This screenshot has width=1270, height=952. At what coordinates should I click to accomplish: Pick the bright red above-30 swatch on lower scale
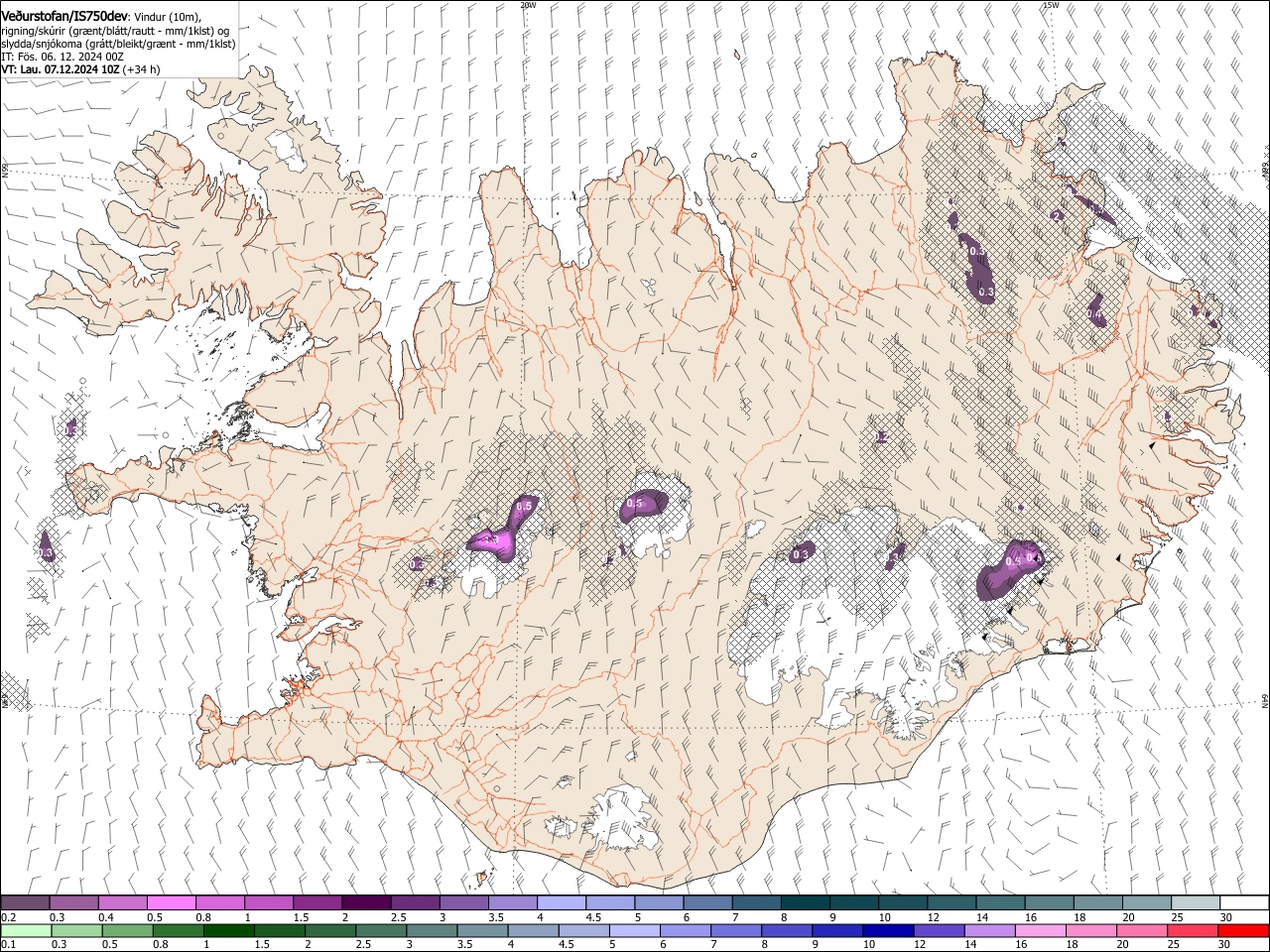(1243, 930)
